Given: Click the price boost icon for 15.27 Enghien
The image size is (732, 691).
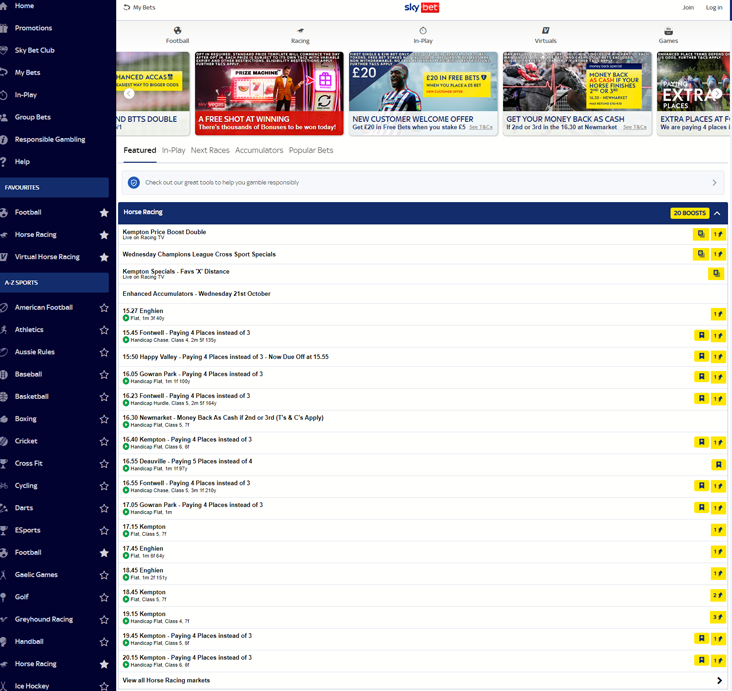Looking at the screenshot, I should (718, 314).
